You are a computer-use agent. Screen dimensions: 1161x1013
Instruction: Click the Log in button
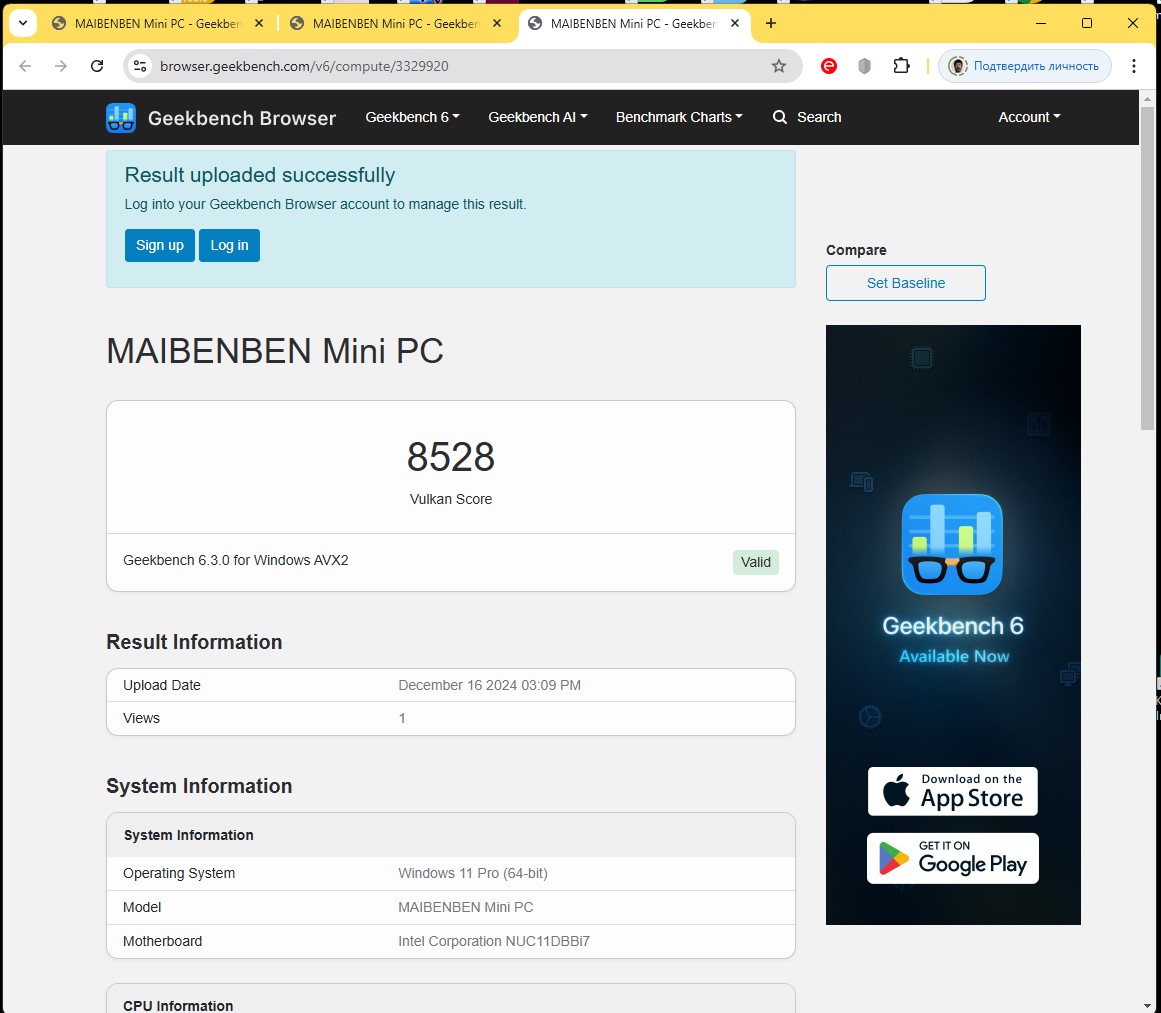point(229,245)
